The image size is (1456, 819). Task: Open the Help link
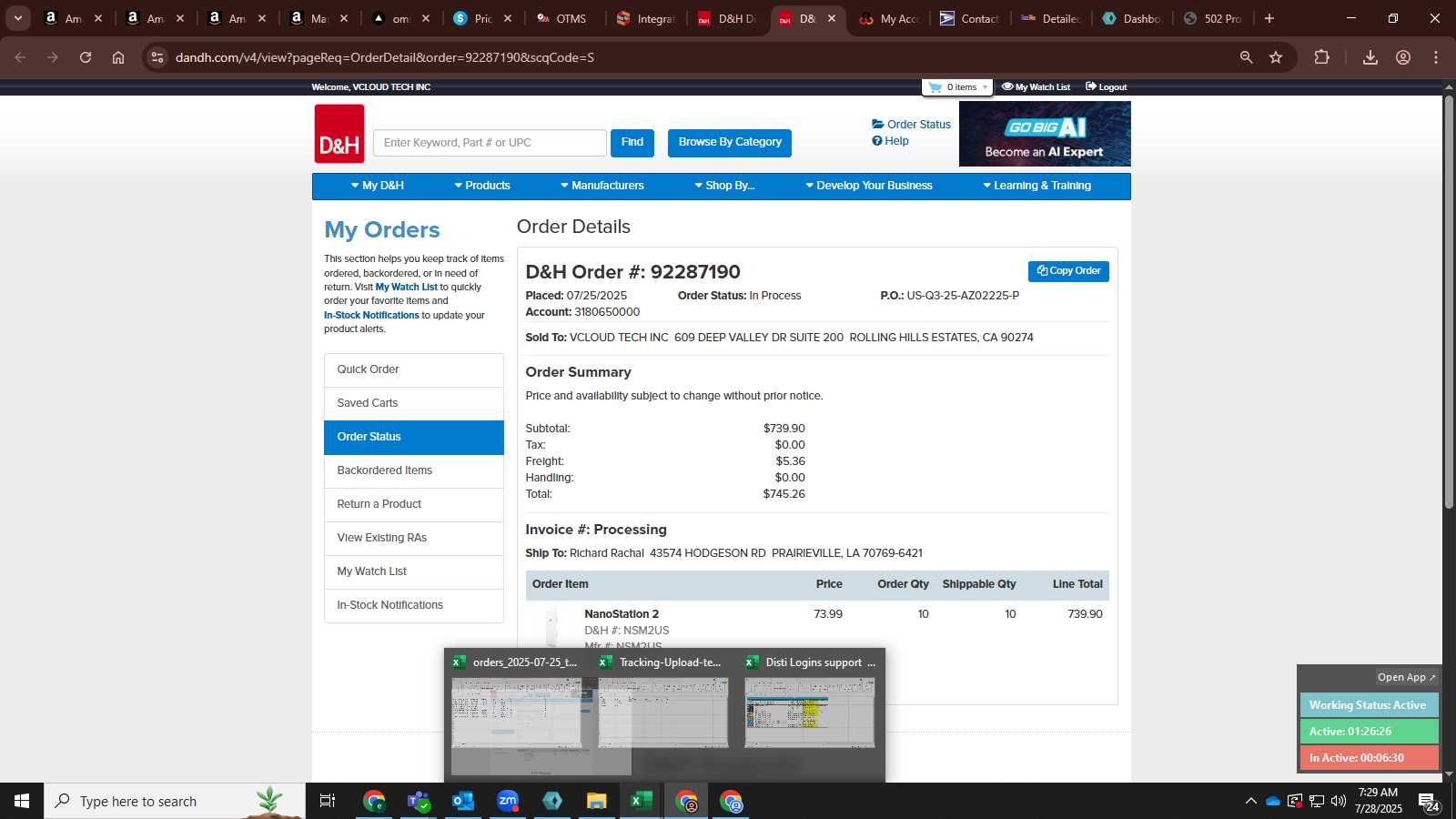(x=890, y=141)
